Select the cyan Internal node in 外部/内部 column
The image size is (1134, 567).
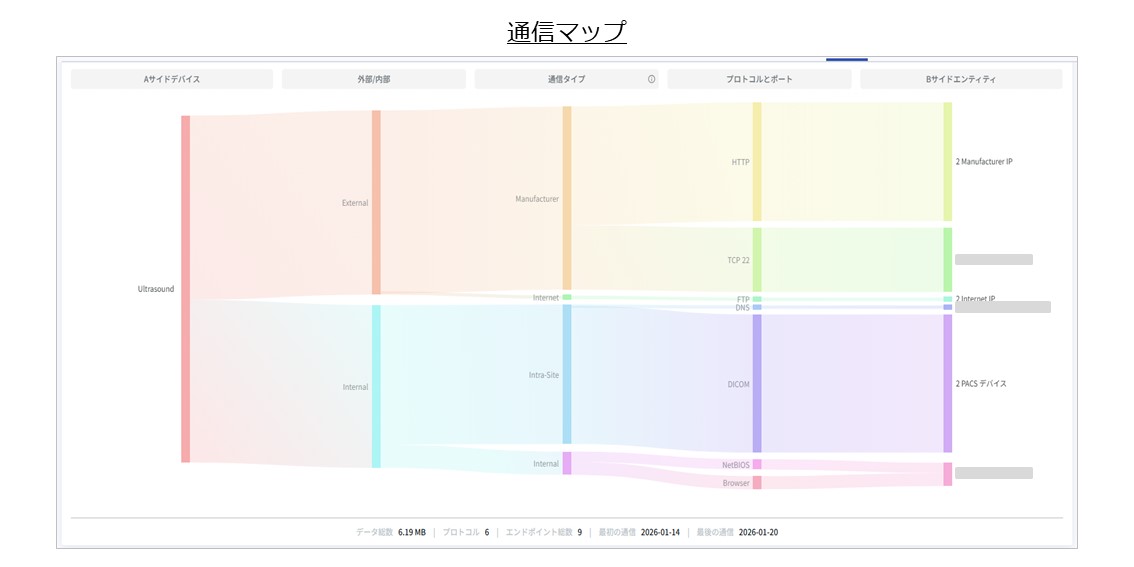coord(376,386)
